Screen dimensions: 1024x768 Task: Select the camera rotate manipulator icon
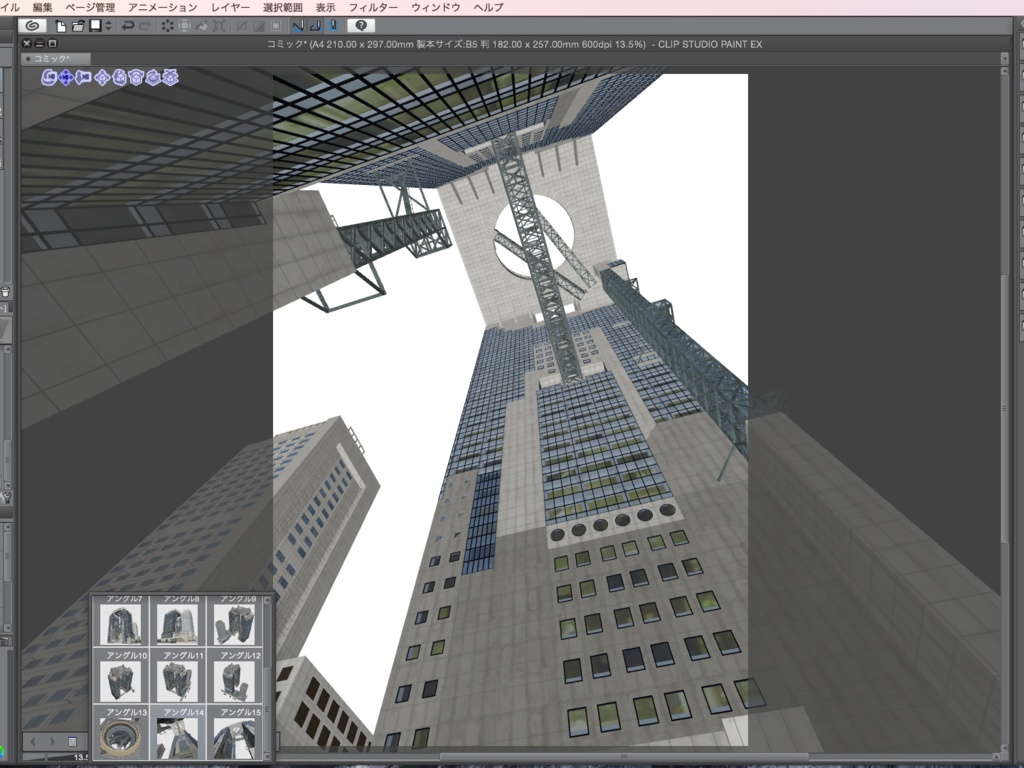(49, 78)
